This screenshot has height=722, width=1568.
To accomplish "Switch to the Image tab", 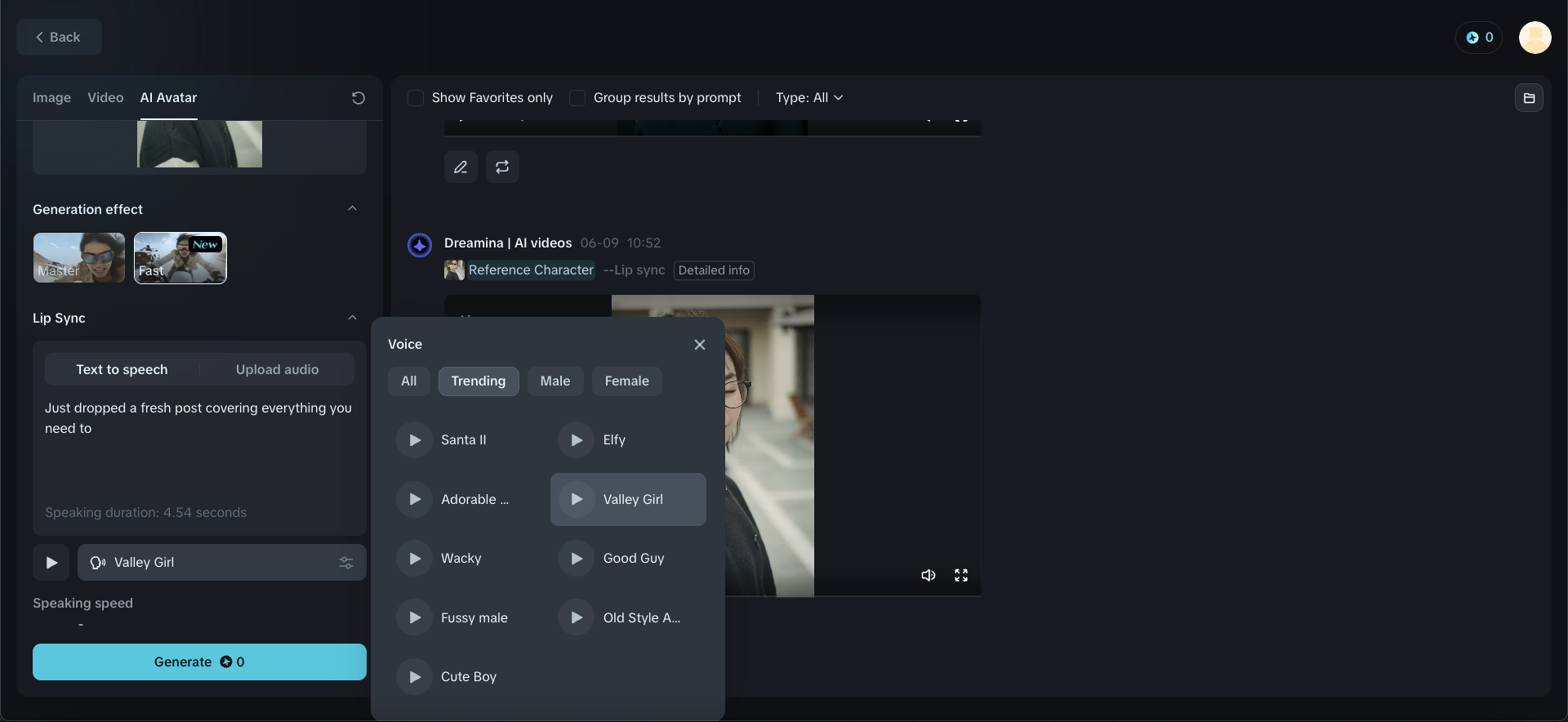I will [x=51, y=98].
